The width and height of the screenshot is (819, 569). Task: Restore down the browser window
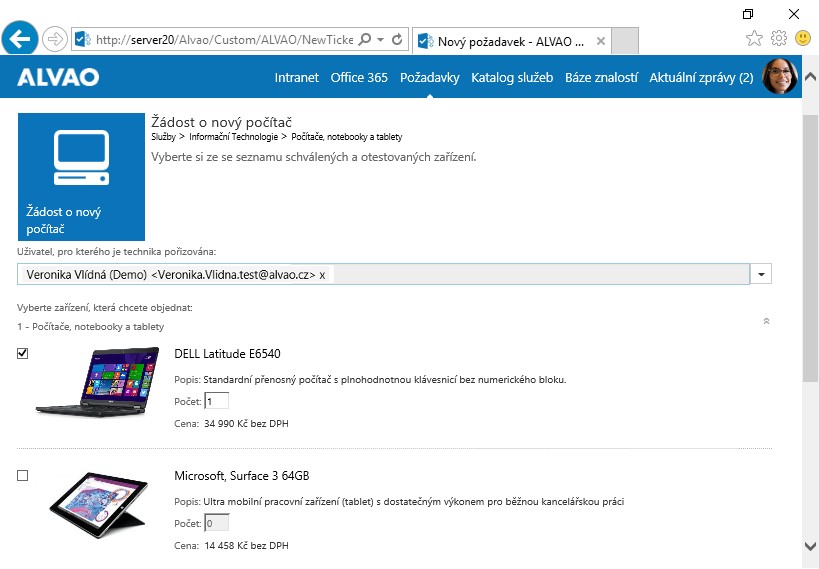tap(748, 14)
